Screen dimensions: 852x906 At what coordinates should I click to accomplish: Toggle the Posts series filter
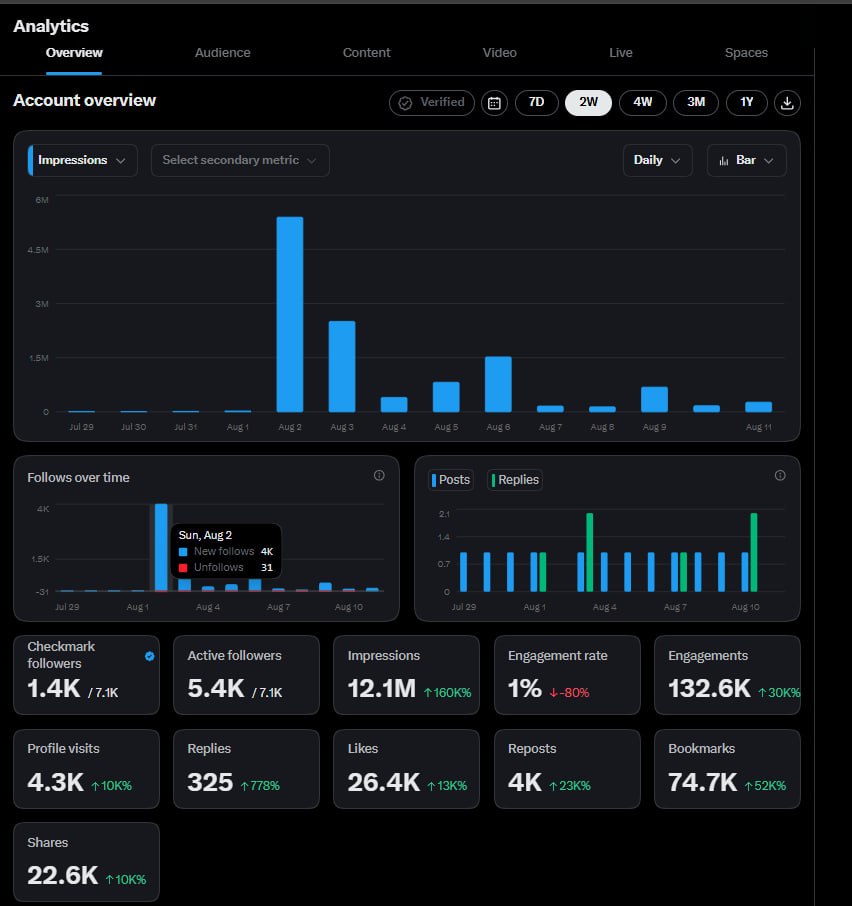451,480
